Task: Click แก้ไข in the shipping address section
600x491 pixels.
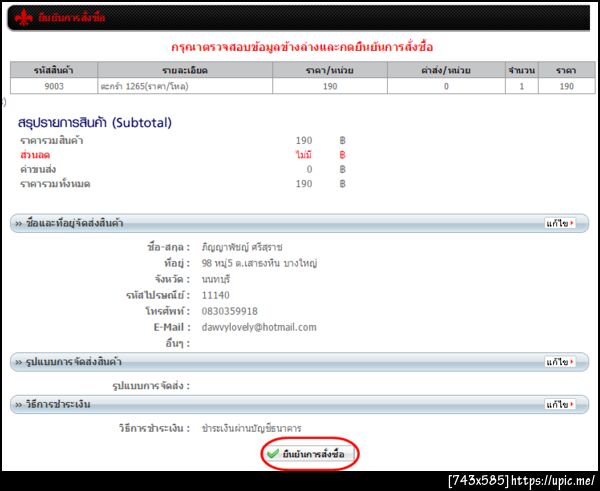Action: [560, 223]
